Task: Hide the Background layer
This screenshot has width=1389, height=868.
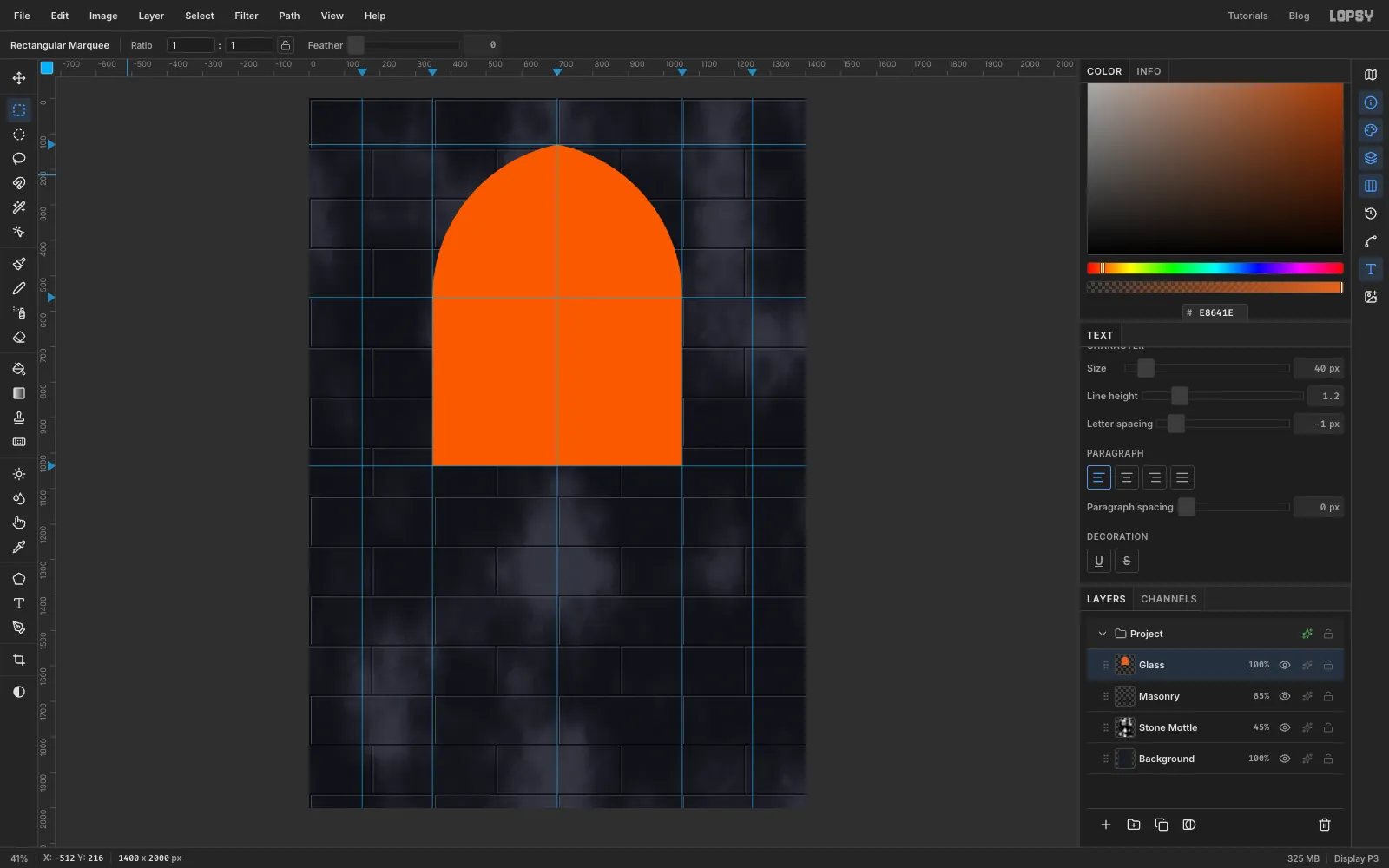Action: click(1285, 759)
